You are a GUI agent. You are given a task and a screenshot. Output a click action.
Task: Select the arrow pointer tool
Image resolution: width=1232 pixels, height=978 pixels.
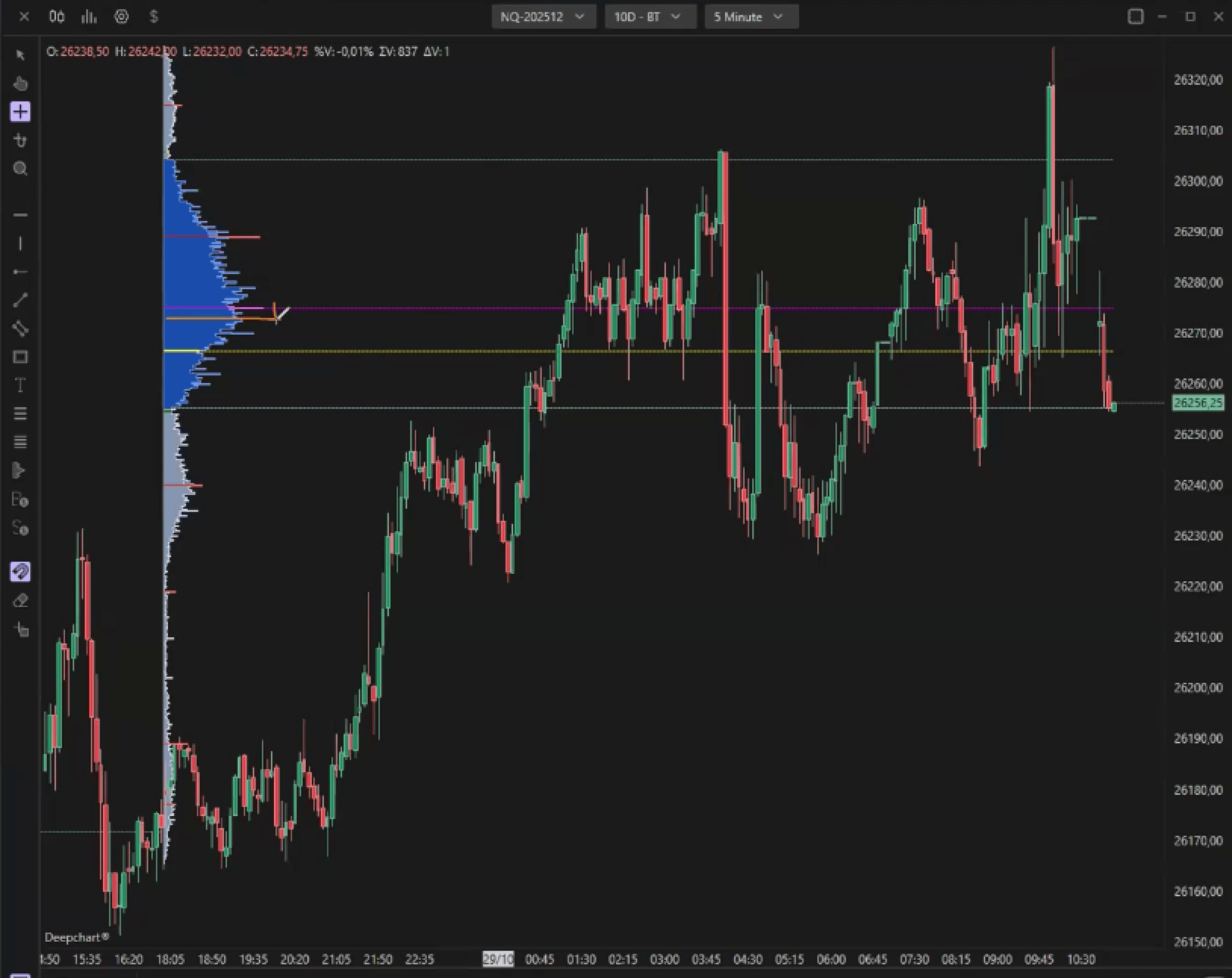[x=20, y=55]
